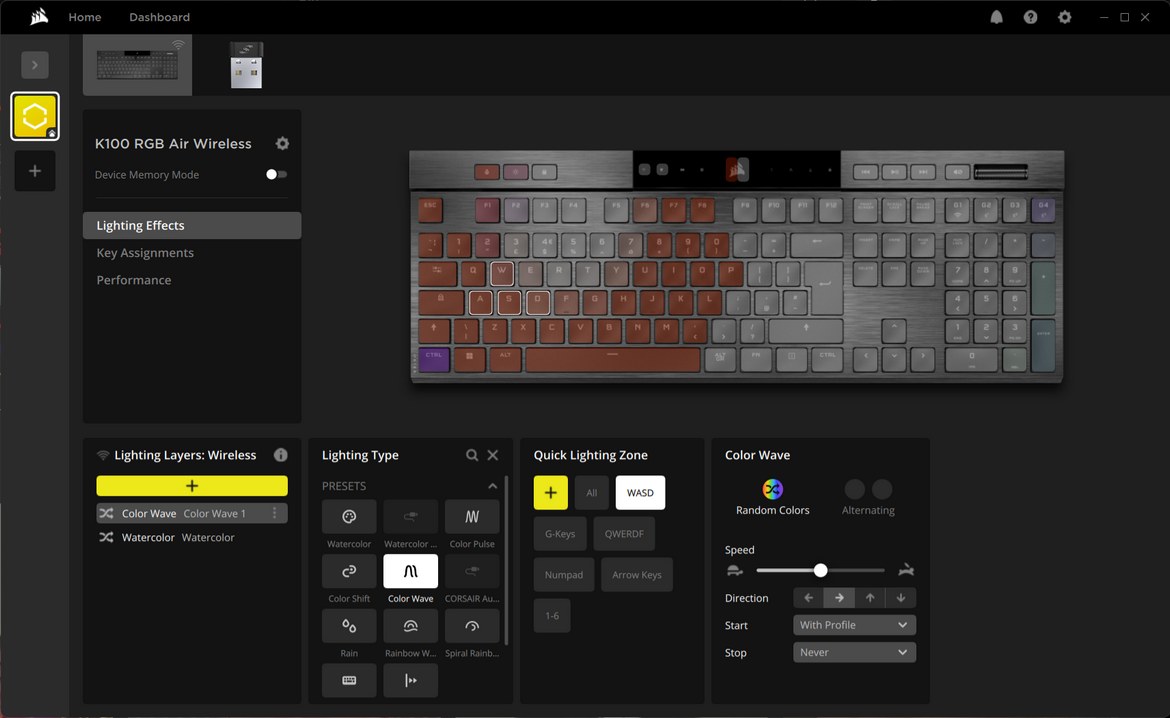The height and width of the screenshot is (718, 1170).
Task: Click the ESC key on keyboard preview
Action: (x=430, y=210)
